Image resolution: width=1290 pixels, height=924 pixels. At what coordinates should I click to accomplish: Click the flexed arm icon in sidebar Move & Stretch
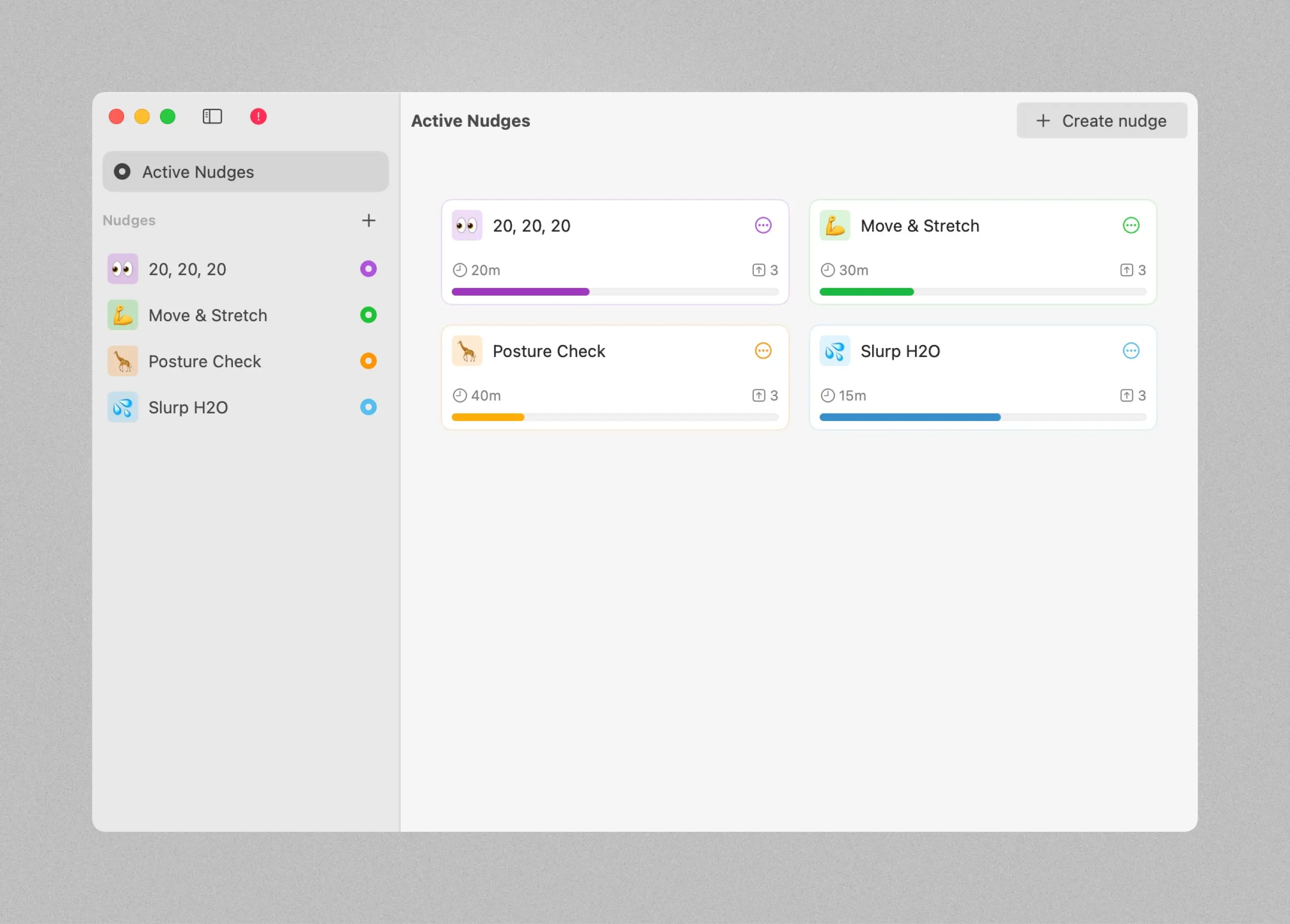(x=123, y=315)
